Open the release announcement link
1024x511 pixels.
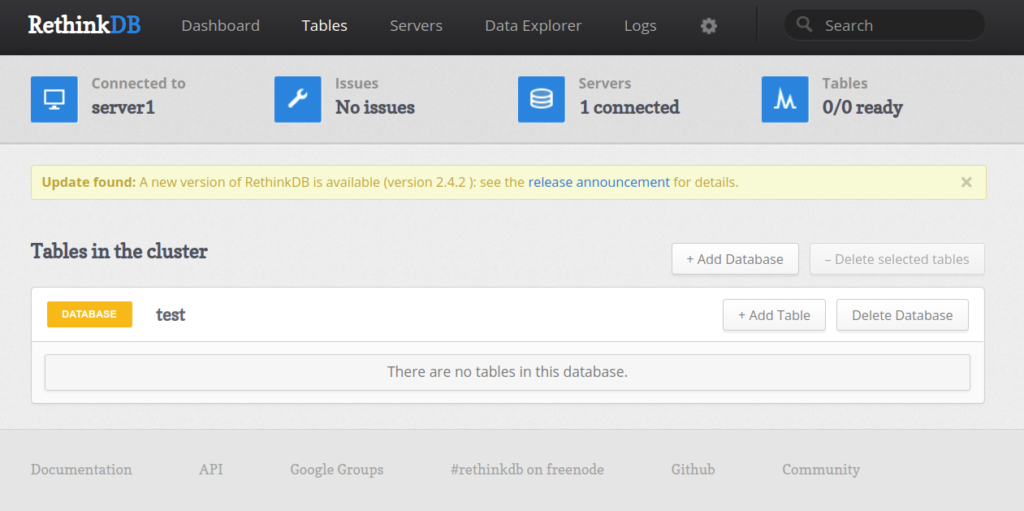[x=599, y=182]
